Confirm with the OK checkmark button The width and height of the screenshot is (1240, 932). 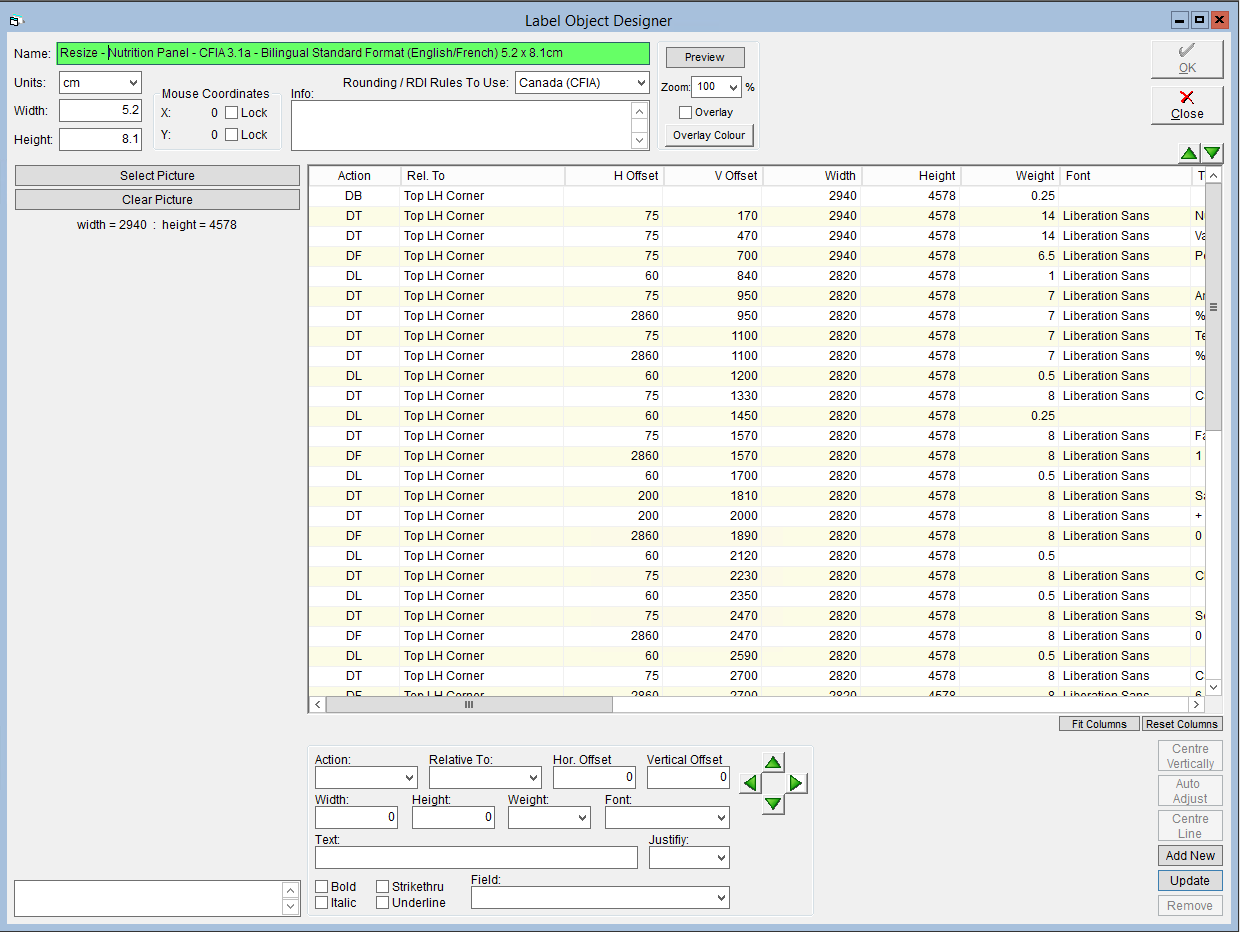click(1187, 59)
